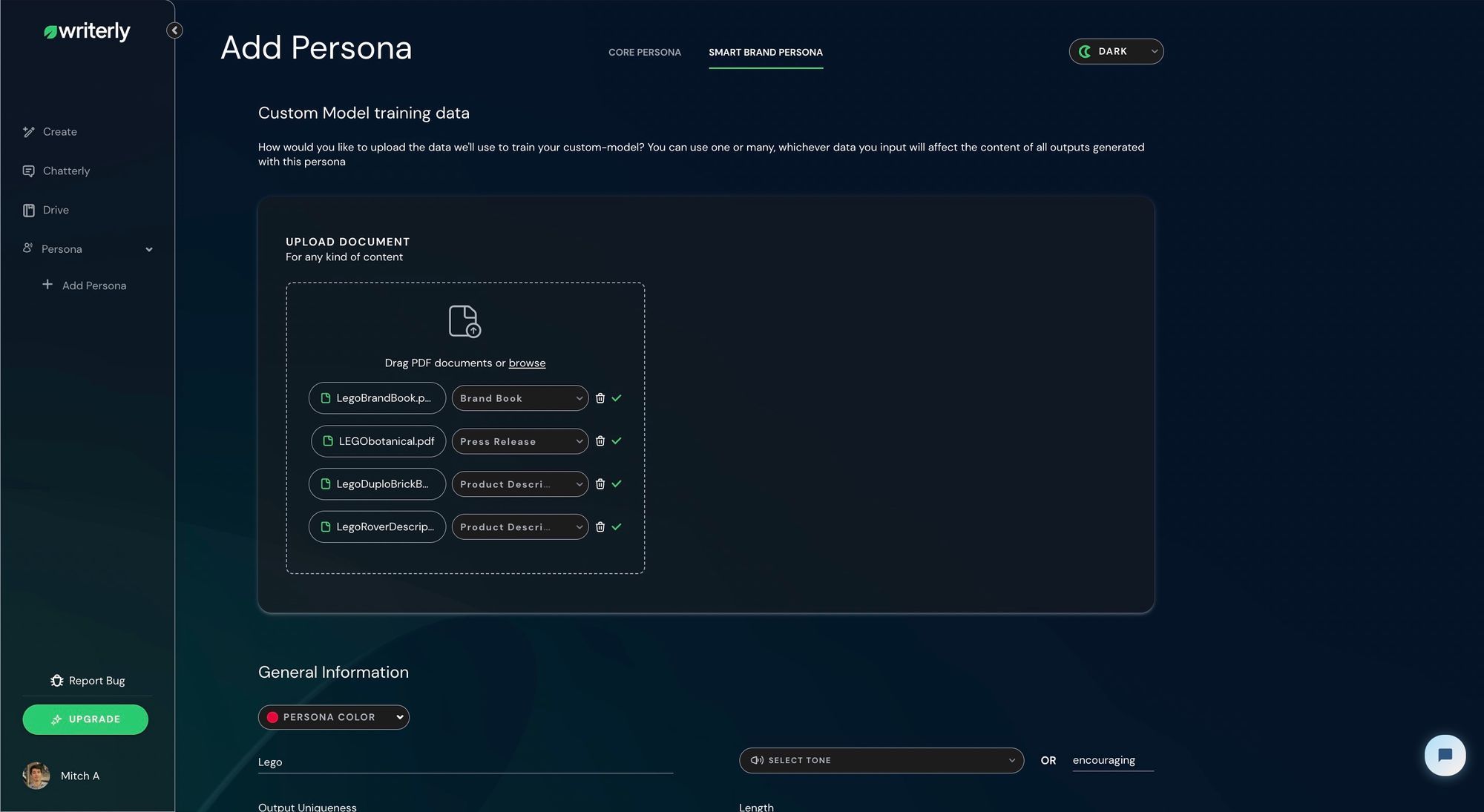
Task: Click the document upload icon in the dropzone
Action: coord(465,321)
